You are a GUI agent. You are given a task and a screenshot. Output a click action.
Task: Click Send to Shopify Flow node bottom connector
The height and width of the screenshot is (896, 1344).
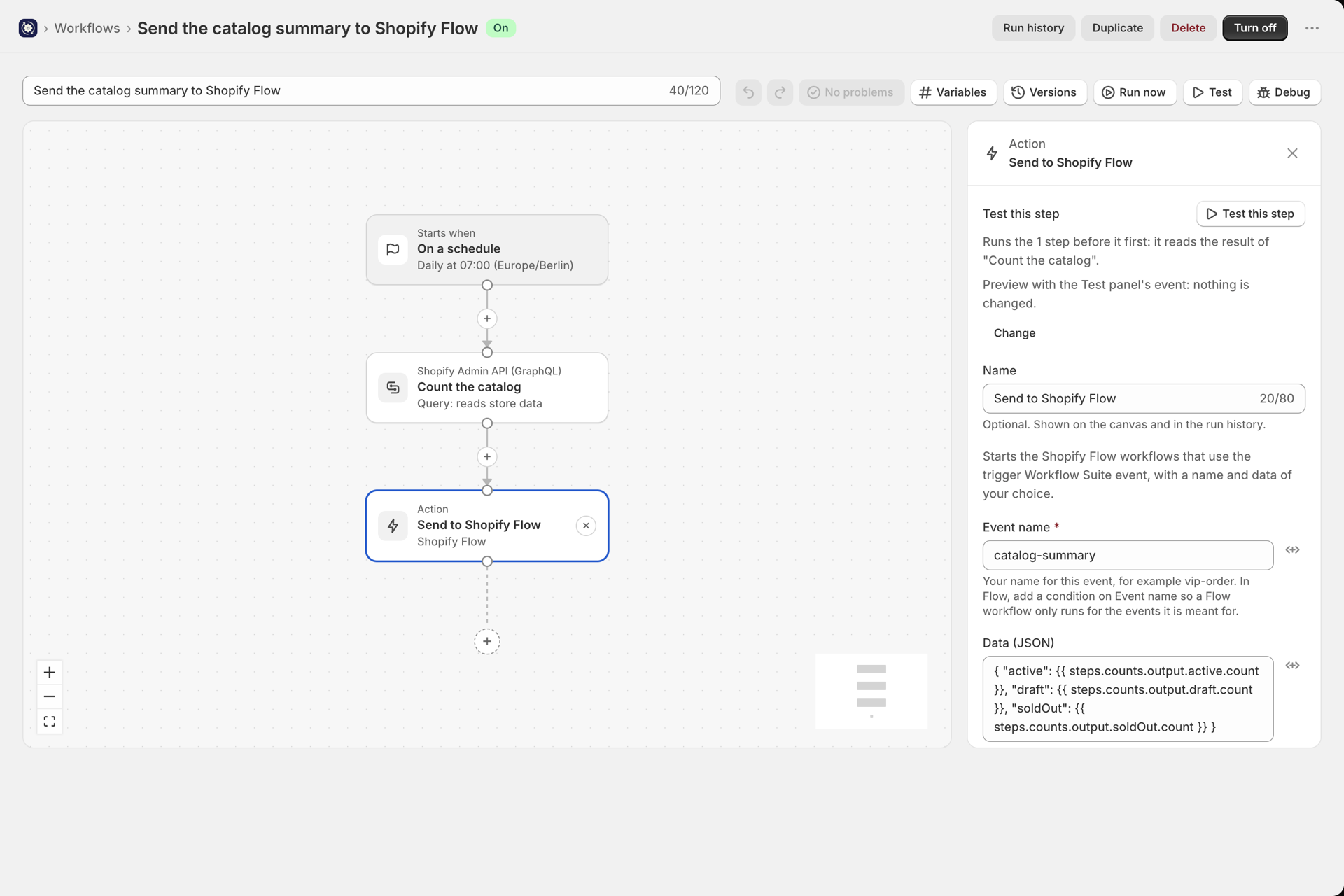487,561
